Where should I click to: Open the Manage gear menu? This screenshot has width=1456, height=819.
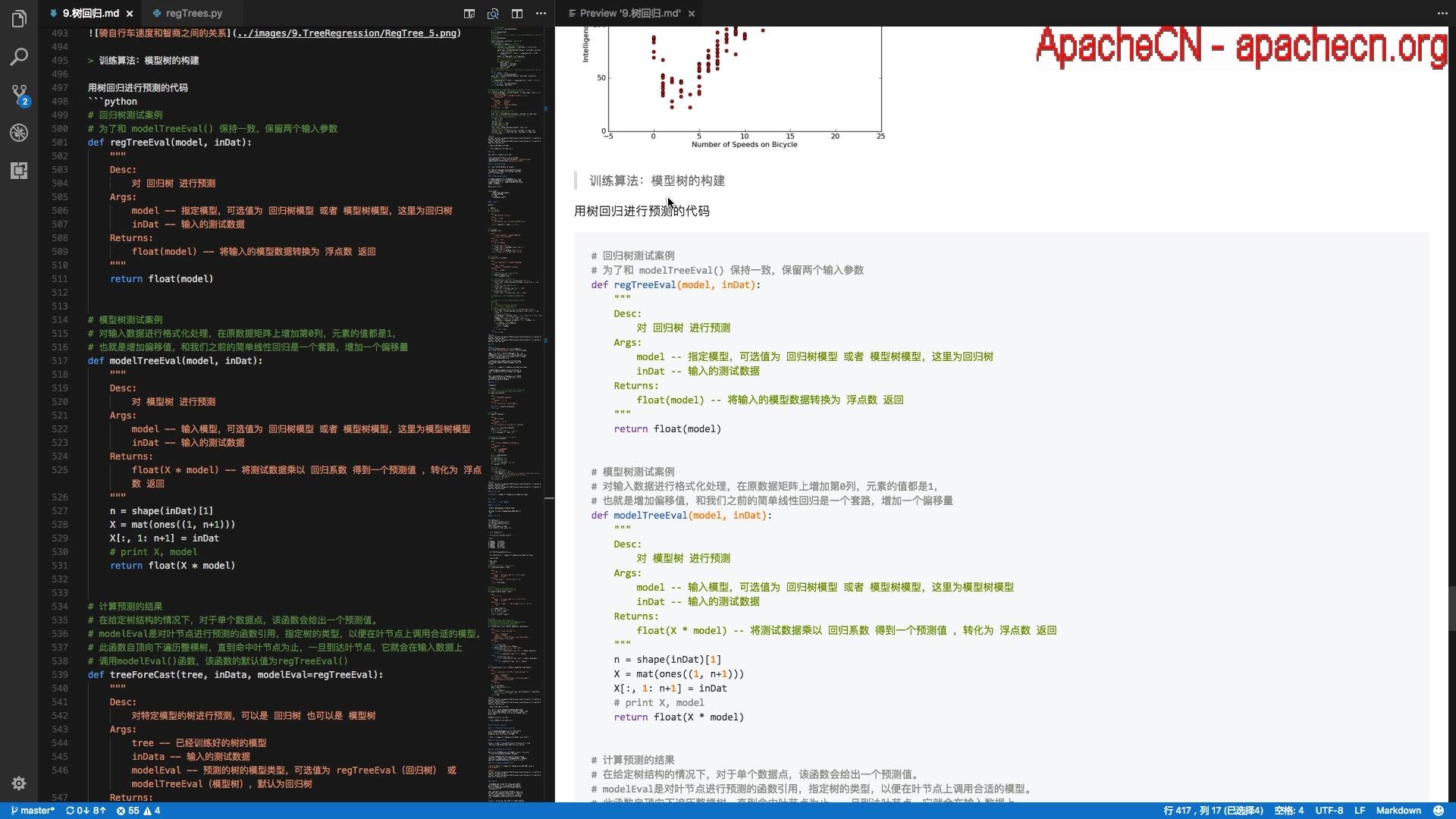pos(19,783)
